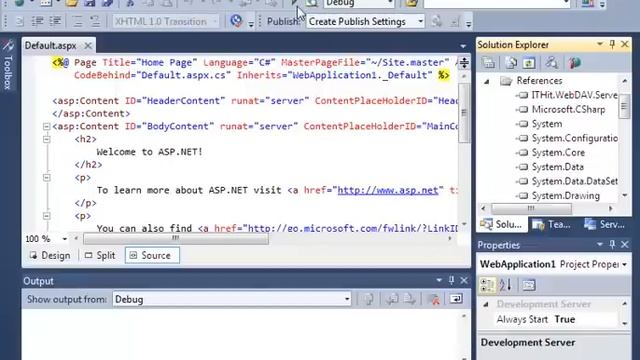Click Solution Explorer horizontal scrollbar thumb
Viewport: 640px width, 360px height.
531,209
